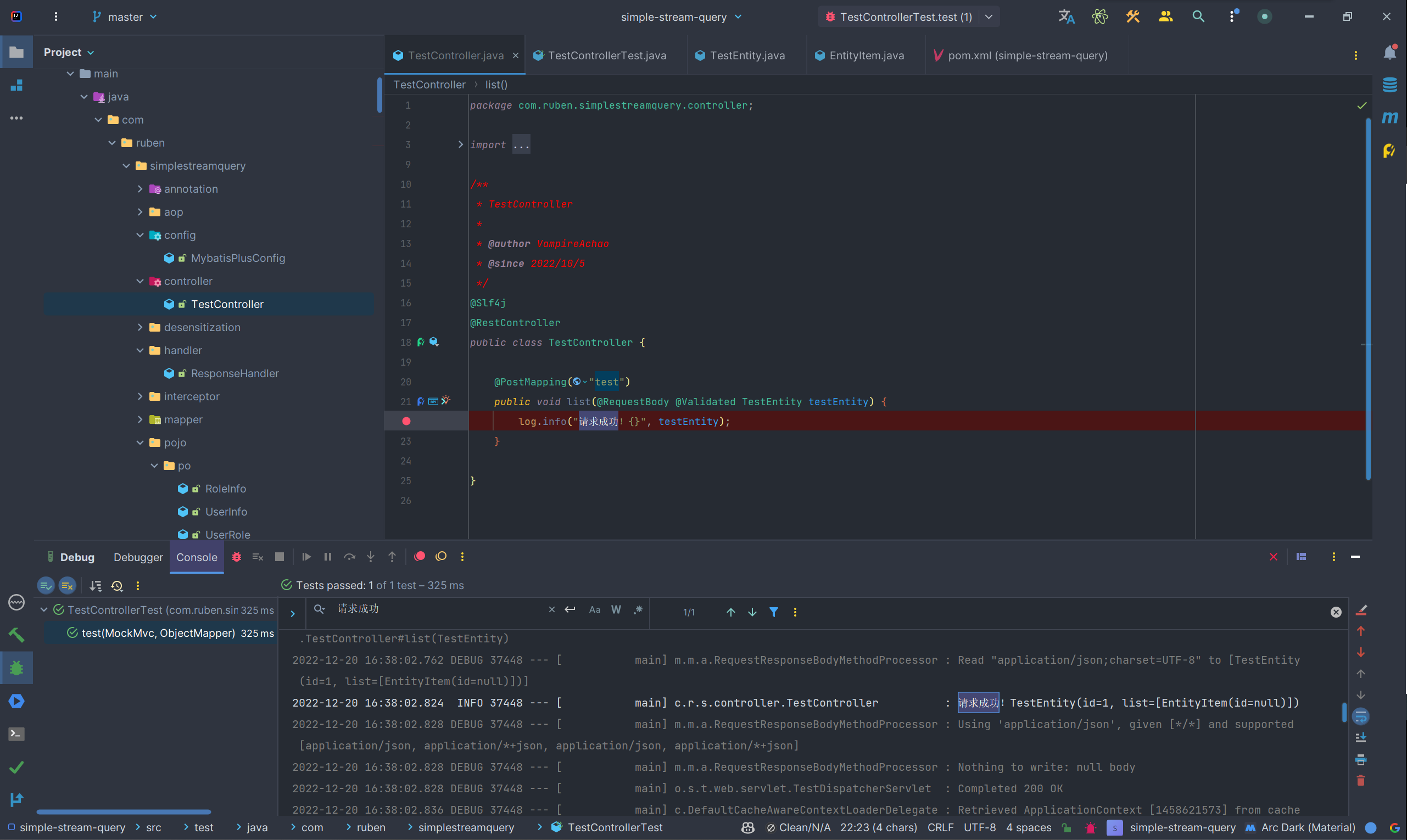Toggle breakpoint on log.info line

coord(406,422)
